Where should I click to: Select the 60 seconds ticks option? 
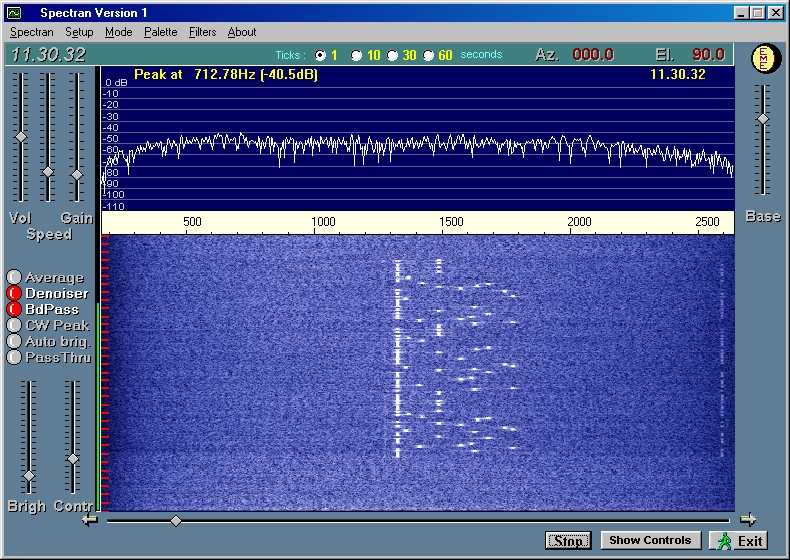click(x=429, y=56)
